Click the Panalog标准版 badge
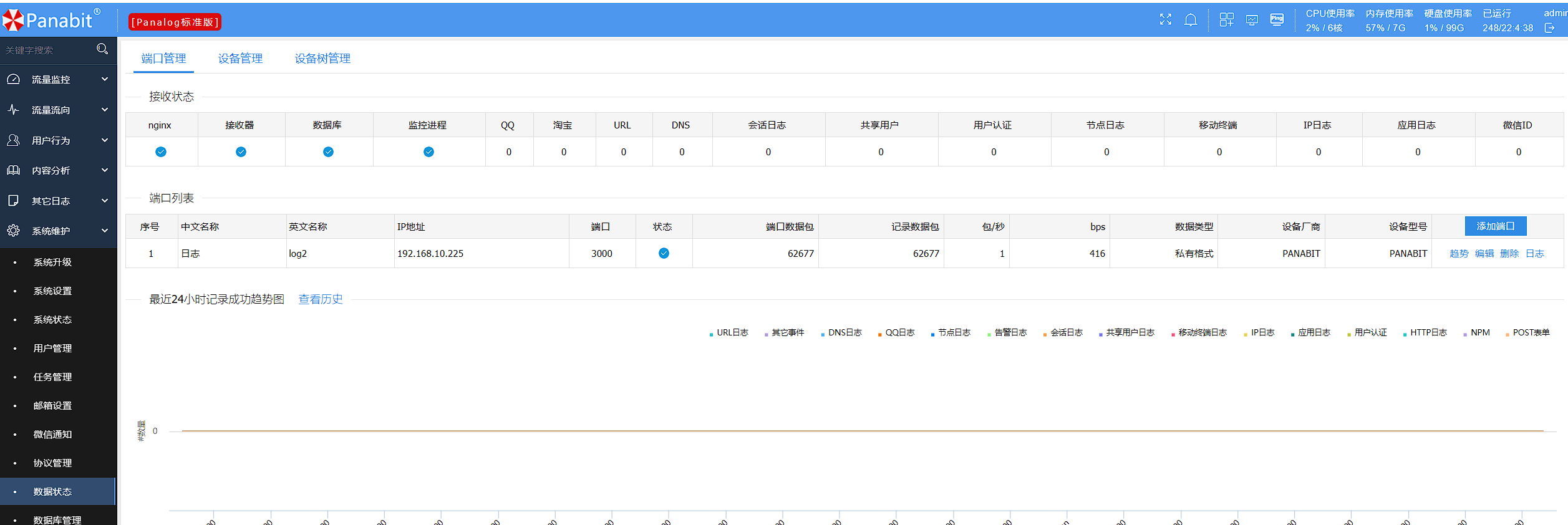Image resolution: width=1568 pixels, height=525 pixels. point(175,22)
